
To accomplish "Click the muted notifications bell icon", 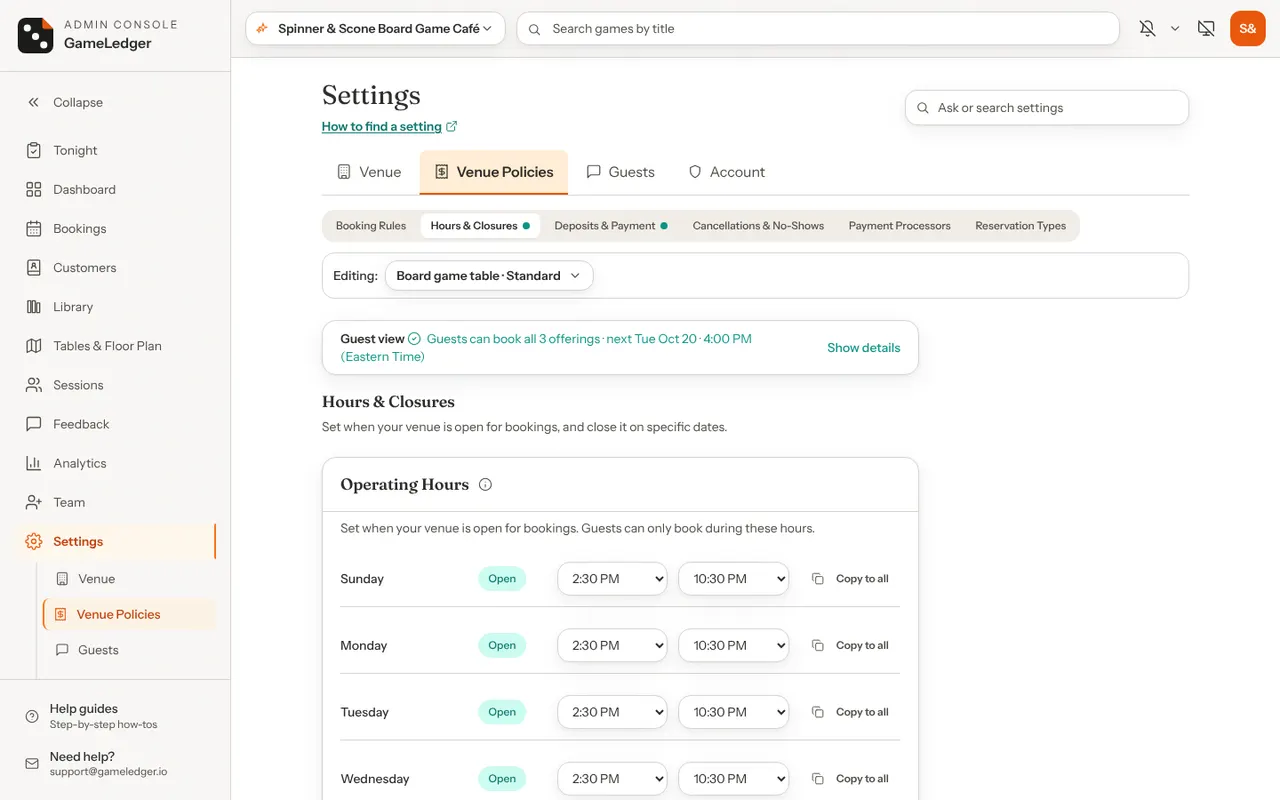I will (1147, 29).
